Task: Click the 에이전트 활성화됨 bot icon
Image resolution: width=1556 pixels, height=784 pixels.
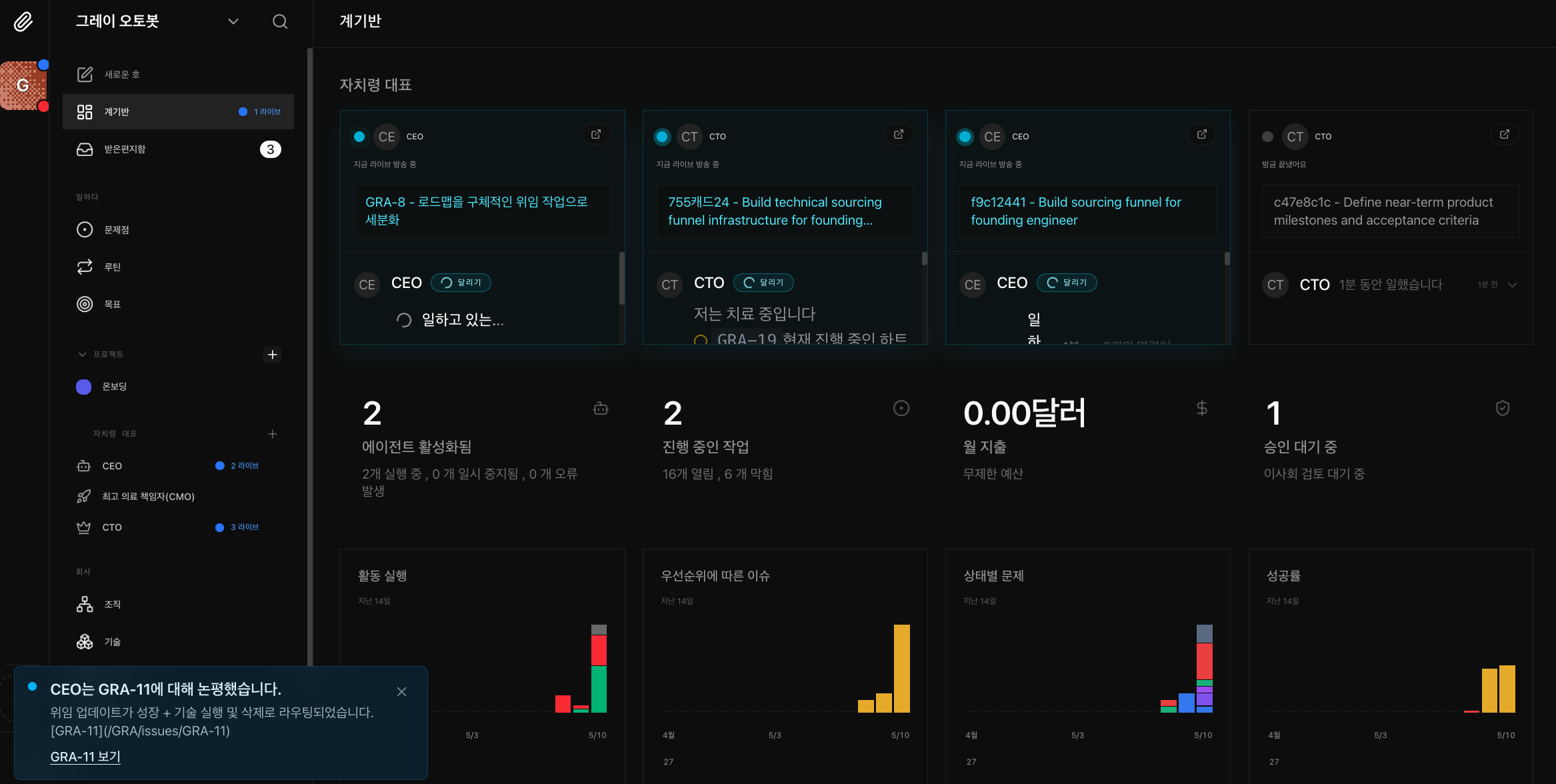Action: click(601, 409)
